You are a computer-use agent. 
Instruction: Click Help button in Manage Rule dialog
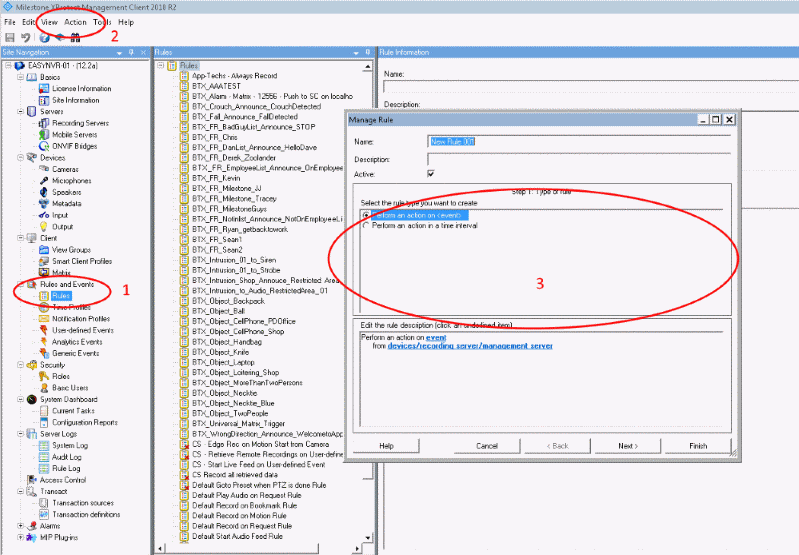pos(386,446)
